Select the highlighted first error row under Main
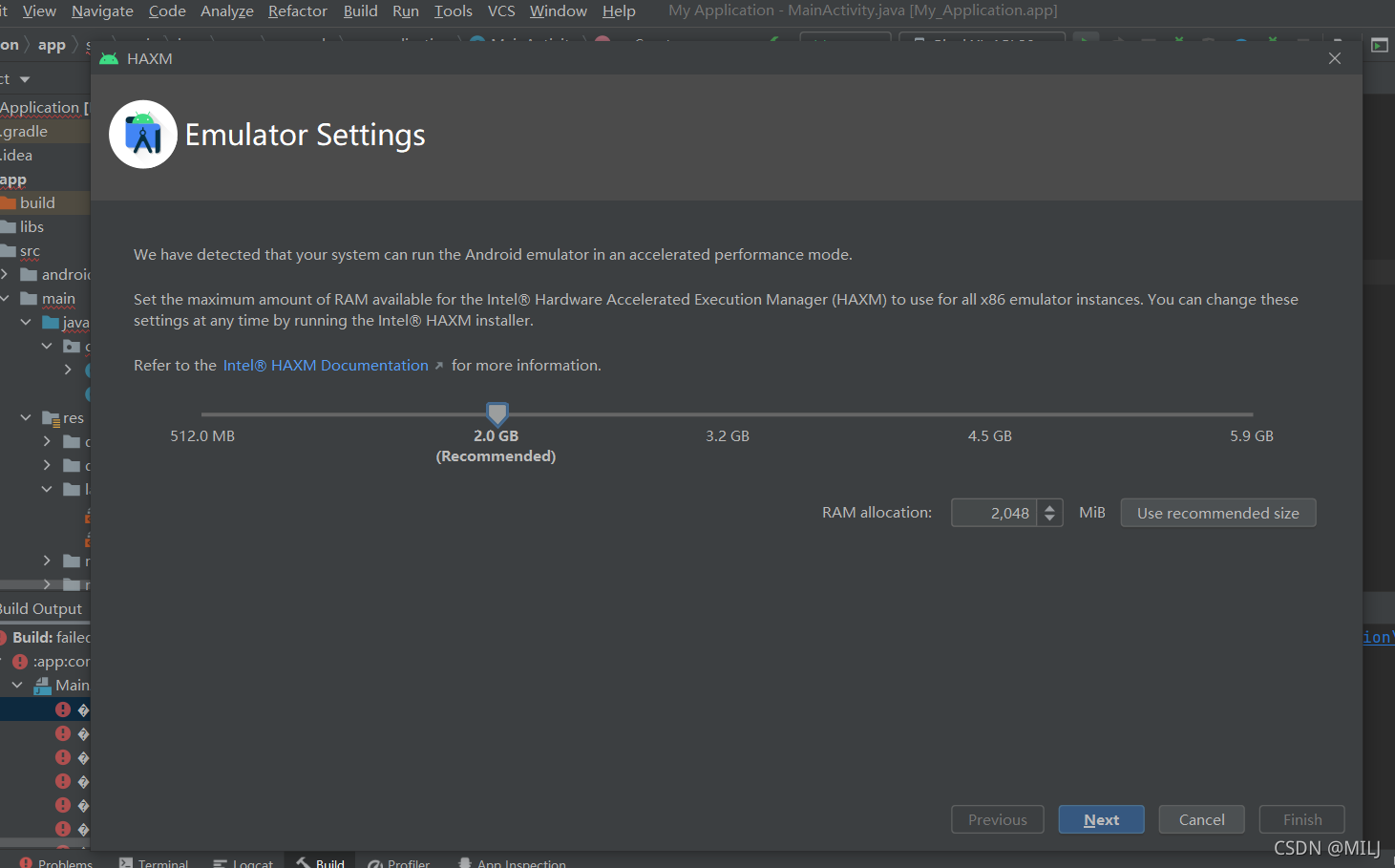1395x868 pixels. point(45,709)
